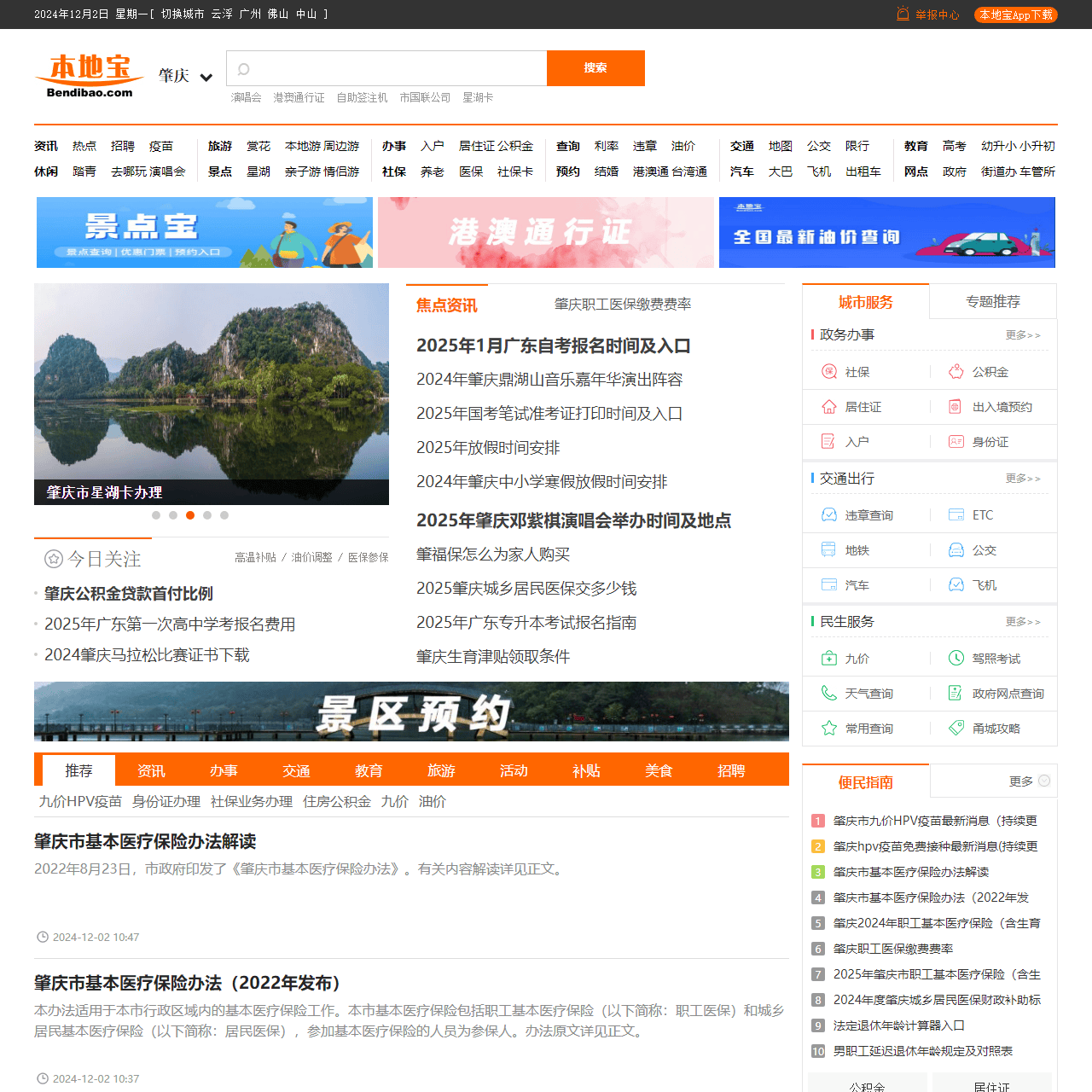Expand 更多>> next to 交通出行
The width and height of the screenshot is (1092, 1092).
tap(1023, 479)
